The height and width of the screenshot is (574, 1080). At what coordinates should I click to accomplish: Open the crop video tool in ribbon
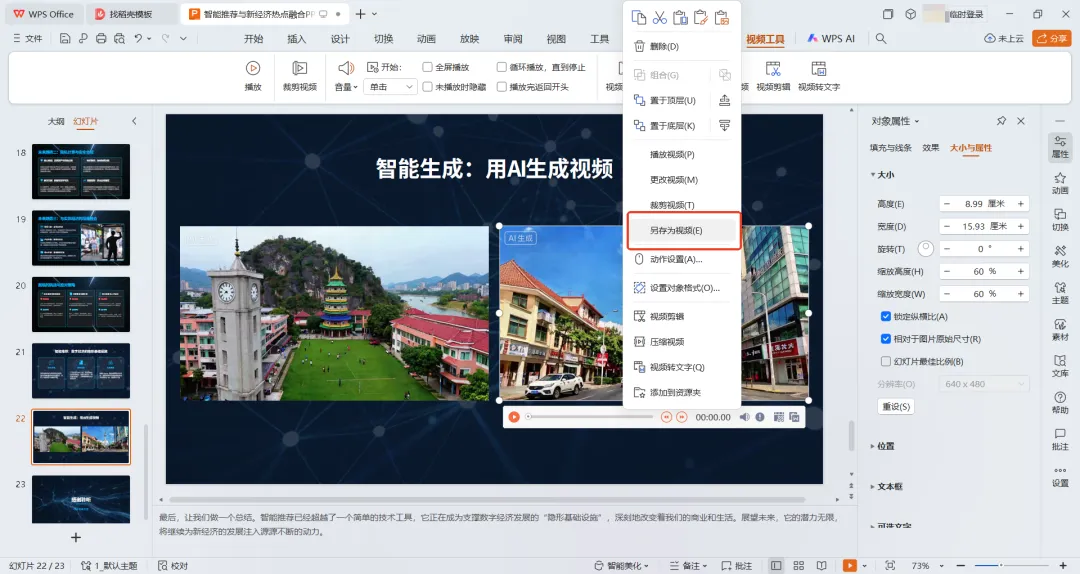coord(300,75)
